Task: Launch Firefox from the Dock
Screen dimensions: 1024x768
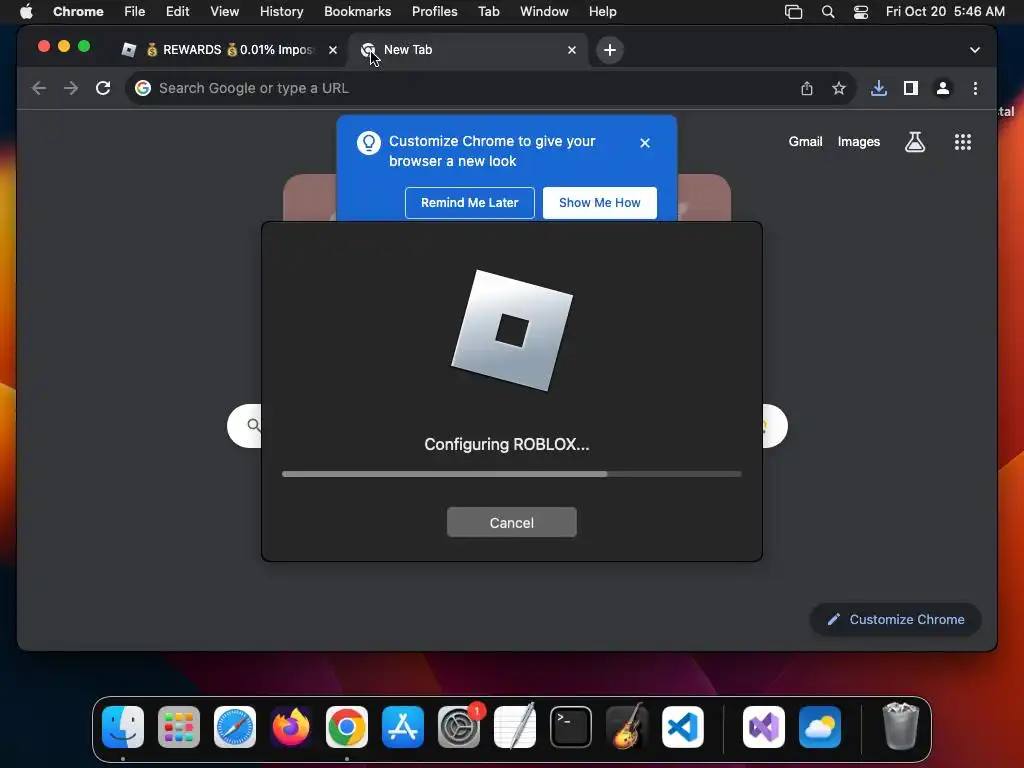Action: click(x=291, y=727)
